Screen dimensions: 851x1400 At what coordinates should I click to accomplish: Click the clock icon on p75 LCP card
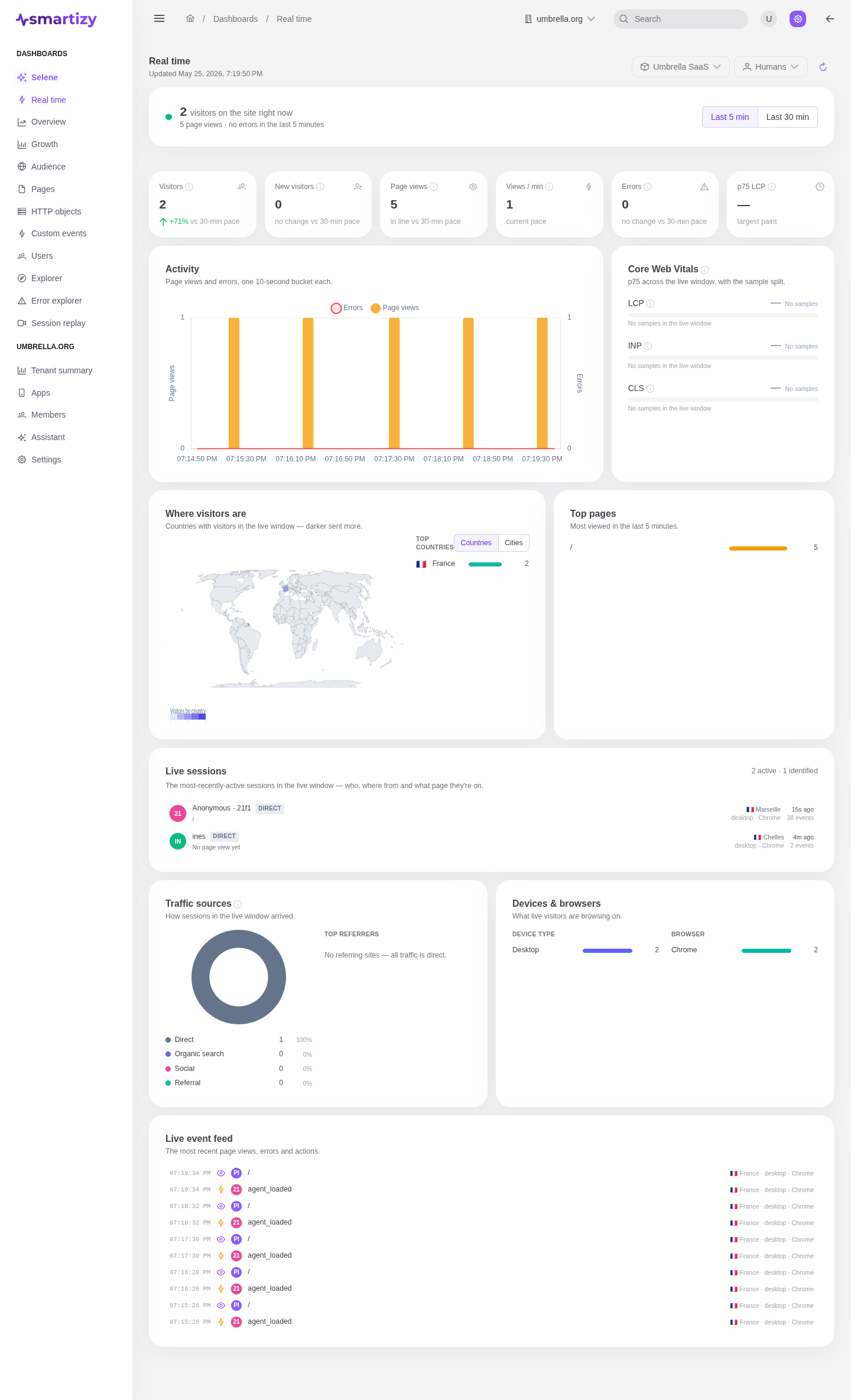(x=820, y=187)
